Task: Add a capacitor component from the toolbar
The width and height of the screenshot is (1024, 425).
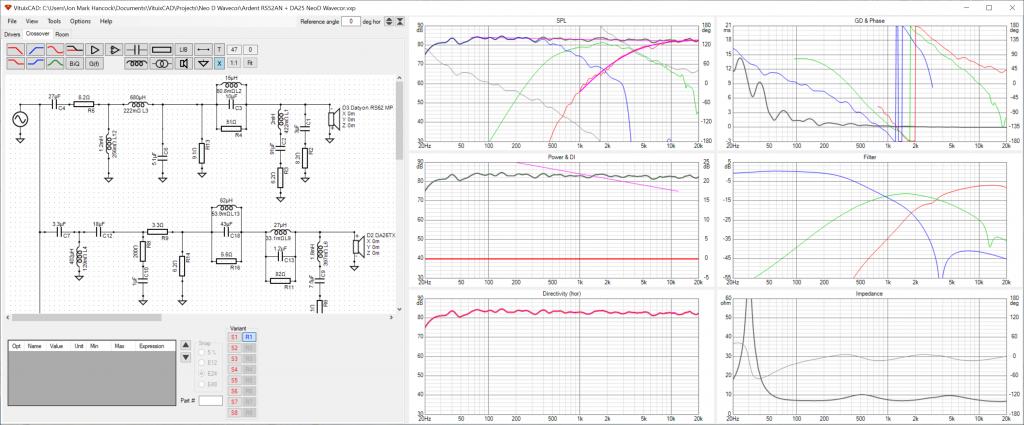Action: click(x=136, y=50)
